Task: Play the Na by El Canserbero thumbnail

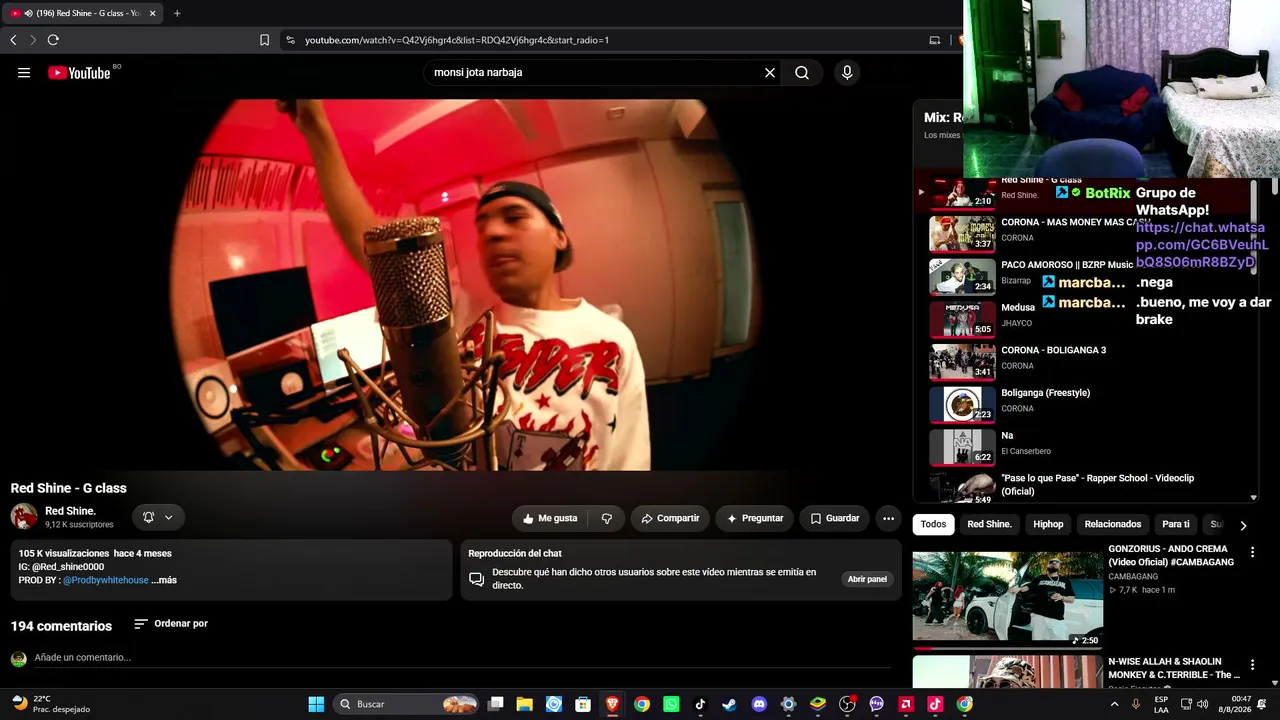Action: coord(962,448)
